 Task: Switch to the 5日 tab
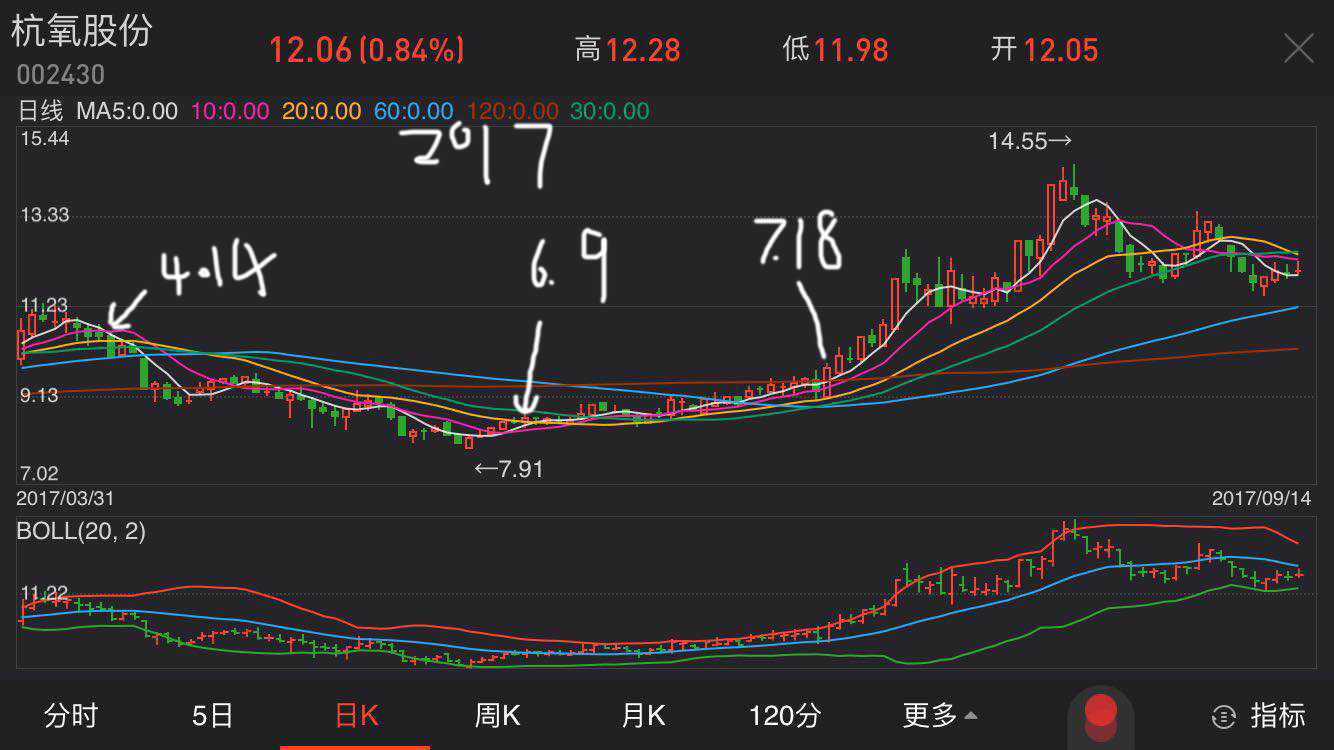point(212,715)
